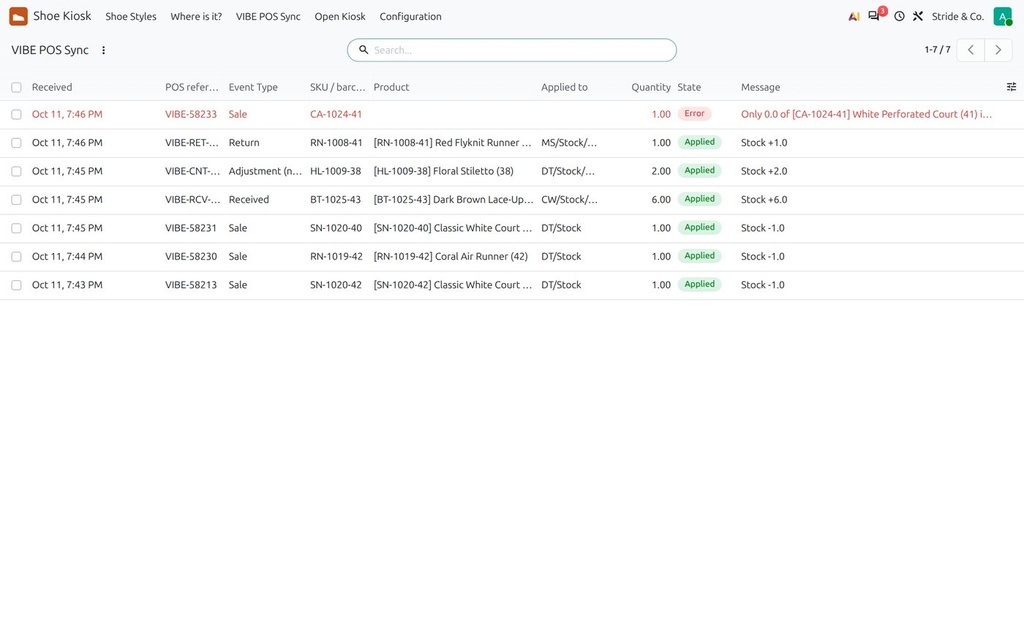This screenshot has height=640, width=1024.
Task: Select the Received BT-1025-43 row checkbox
Action: coord(16,200)
